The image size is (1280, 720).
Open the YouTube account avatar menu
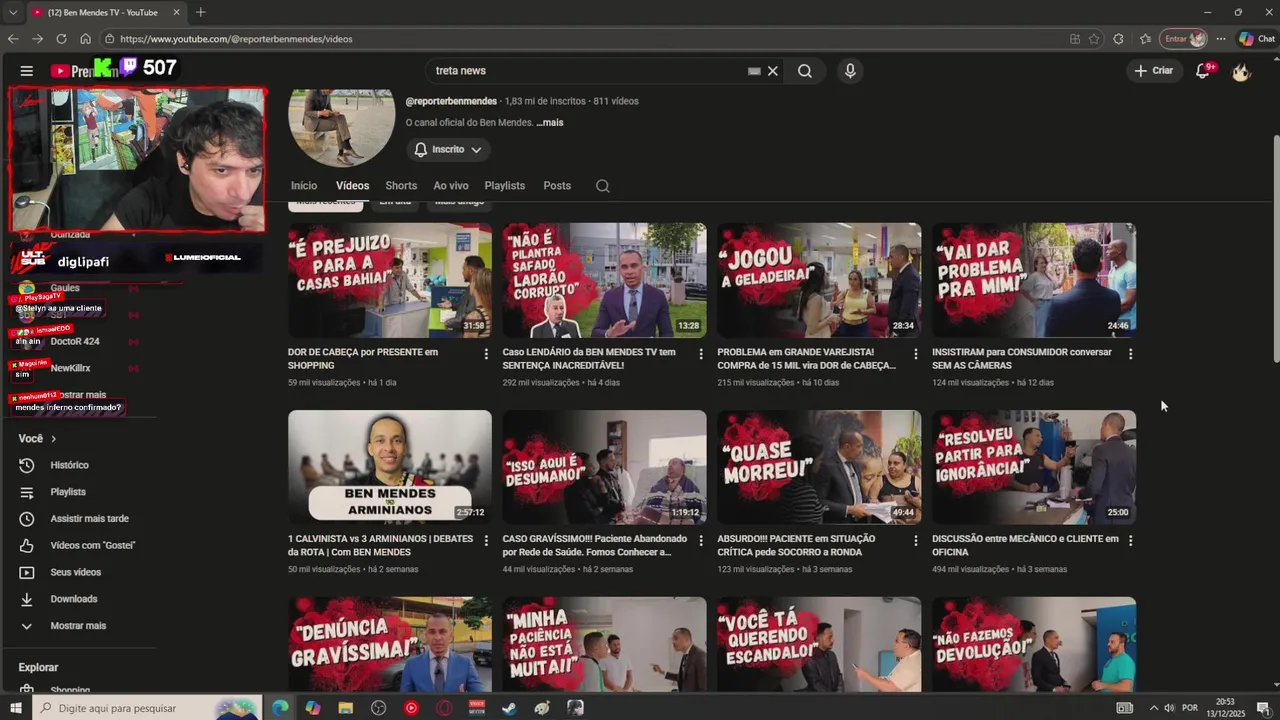1241,71
